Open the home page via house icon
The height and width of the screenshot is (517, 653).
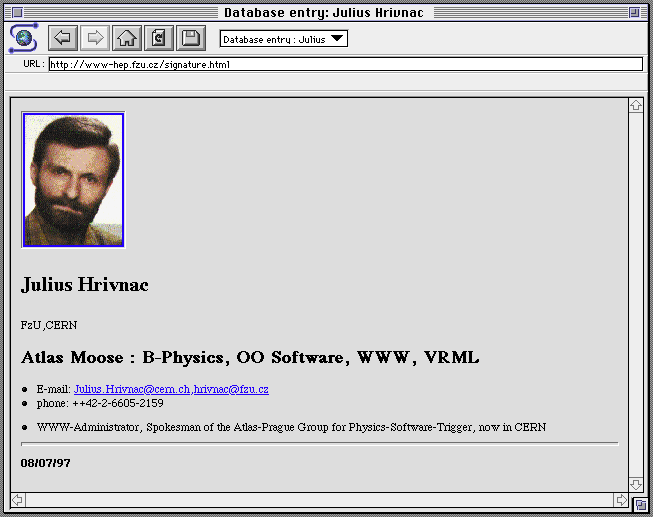click(127, 38)
